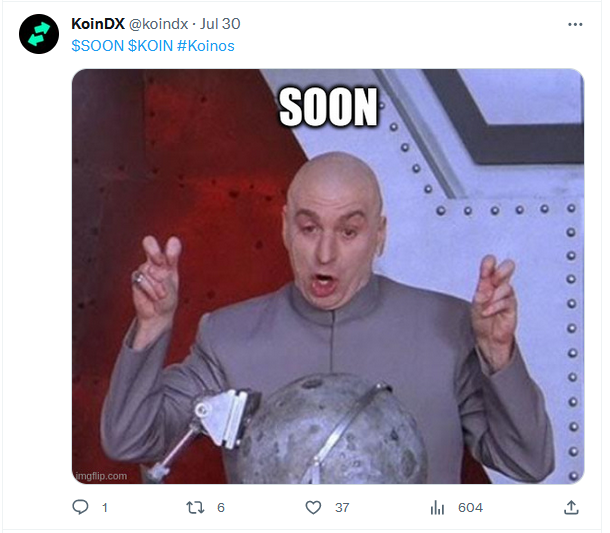Open the three-dot more options menu

point(575,25)
